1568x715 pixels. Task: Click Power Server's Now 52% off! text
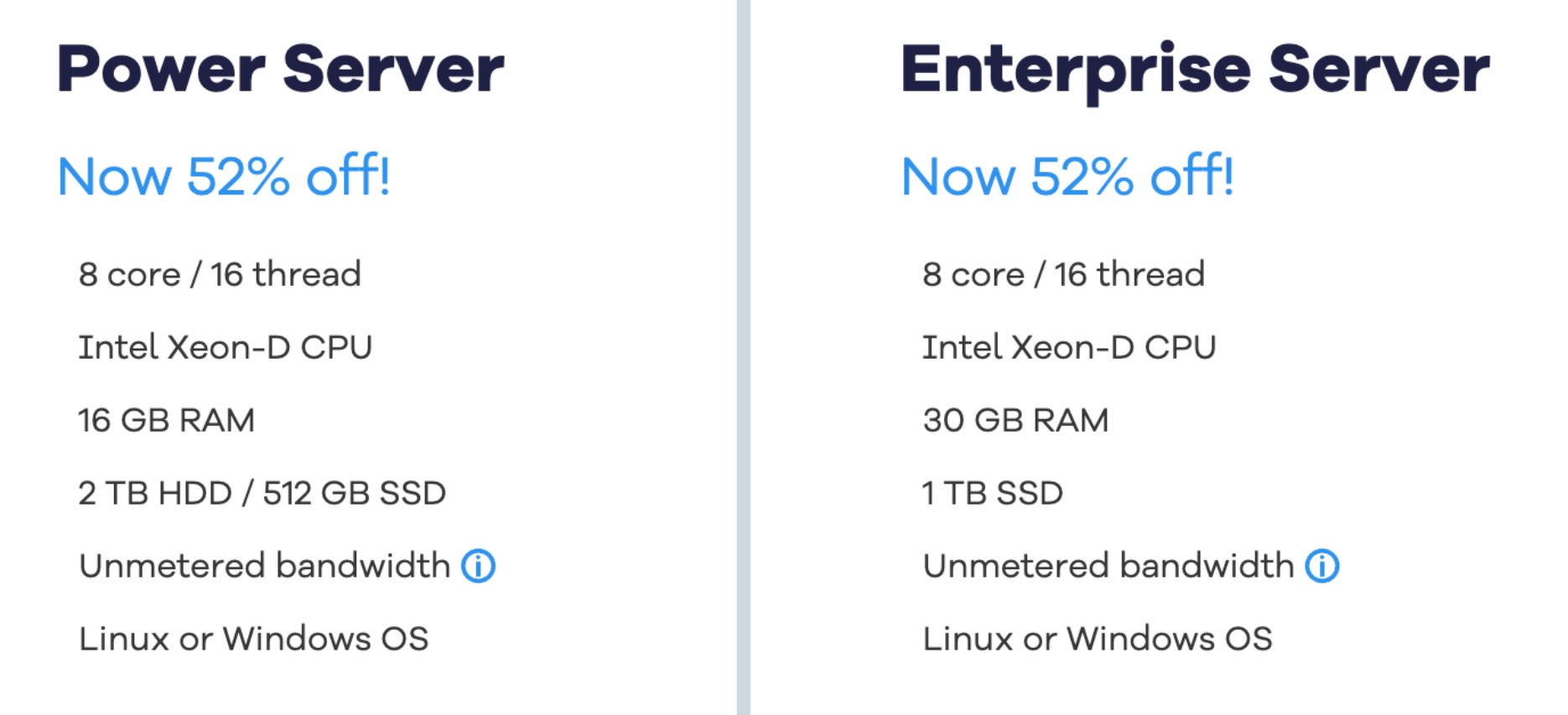pos(224,175)
